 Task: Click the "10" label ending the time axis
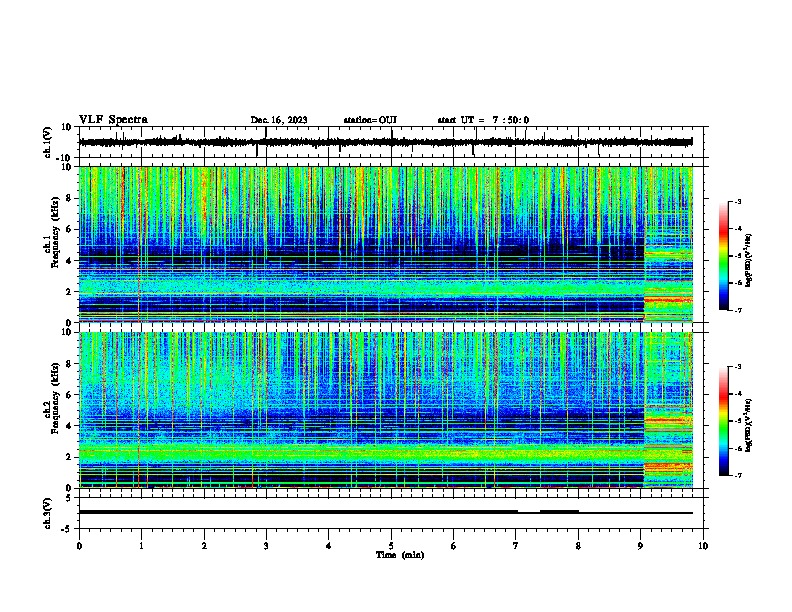click(703, 546)
